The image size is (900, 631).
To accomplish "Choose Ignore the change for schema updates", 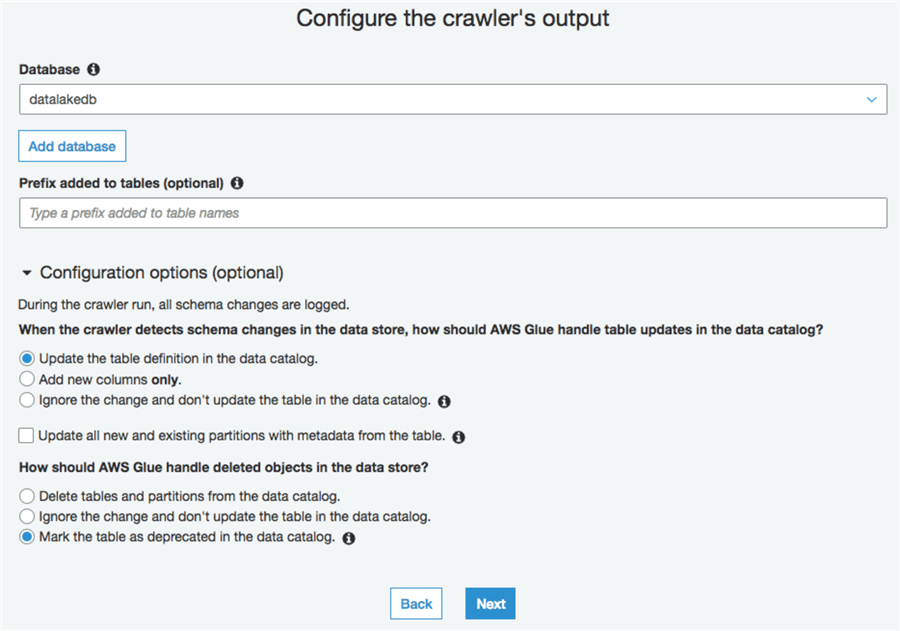I will pos(27,400).
